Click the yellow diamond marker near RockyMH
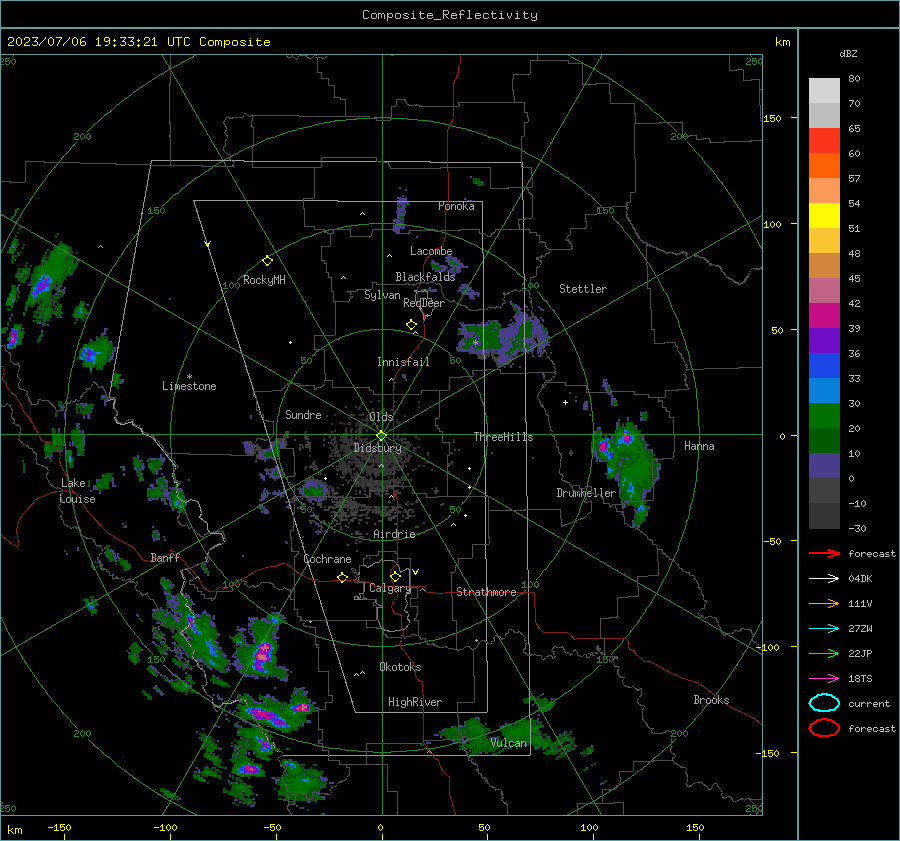Screen dimensions: 900x841 [267, 261]
